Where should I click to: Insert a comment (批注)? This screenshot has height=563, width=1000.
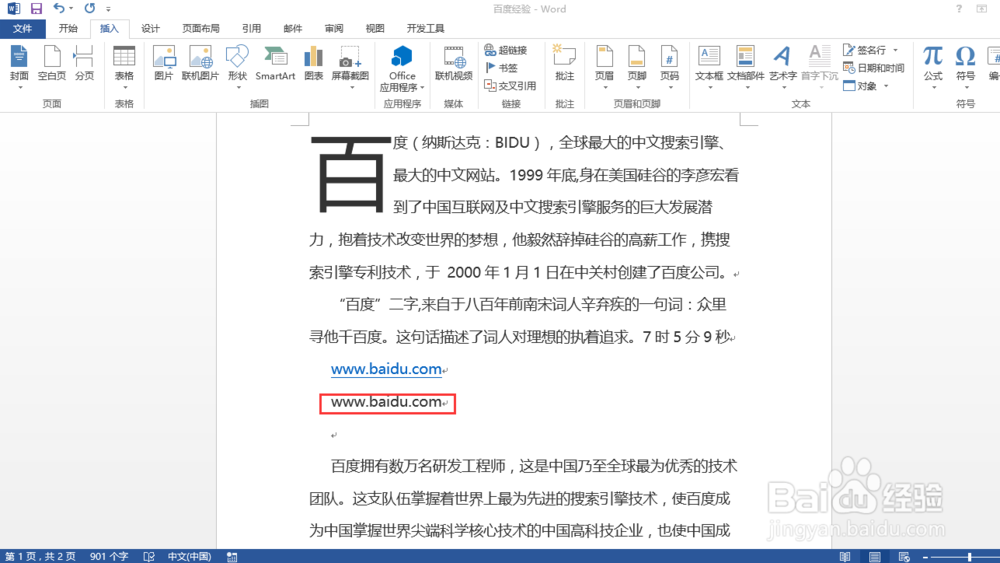click(x=564, y=64)
